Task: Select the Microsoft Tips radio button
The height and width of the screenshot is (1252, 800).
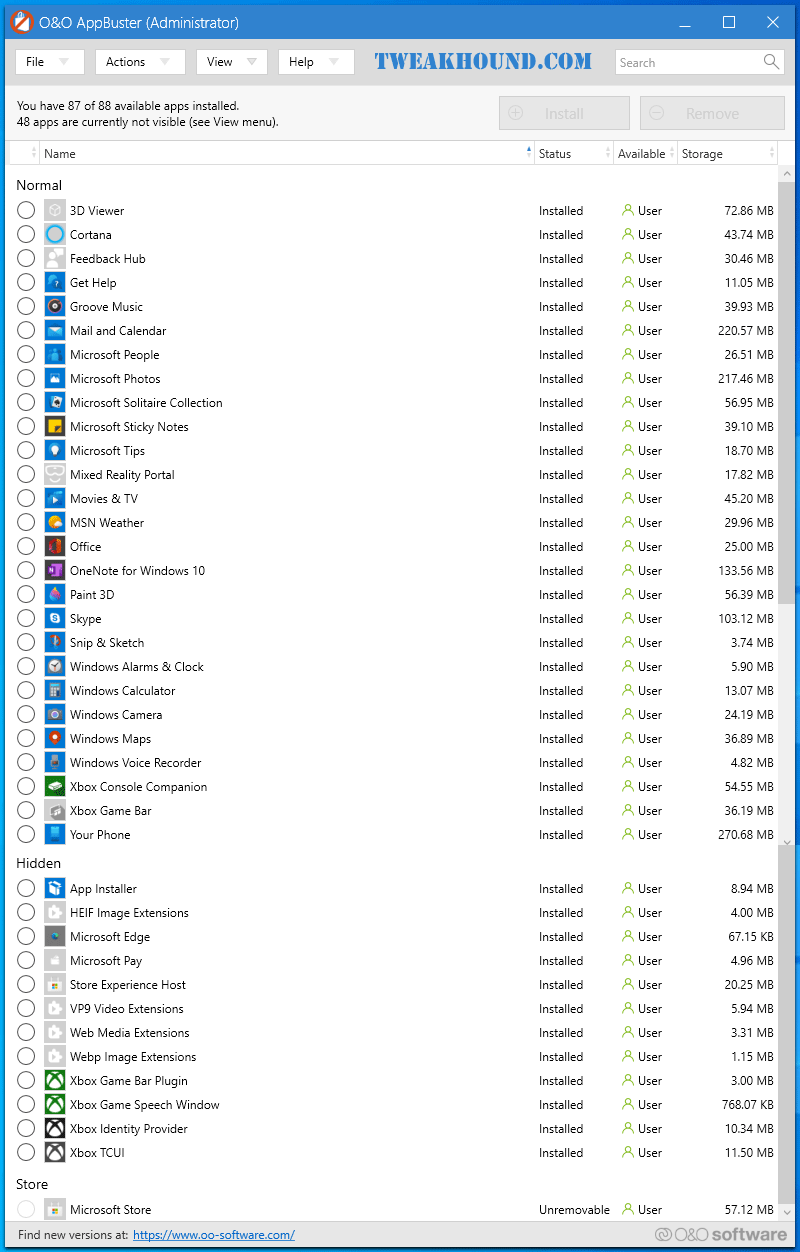Action: 26,451
